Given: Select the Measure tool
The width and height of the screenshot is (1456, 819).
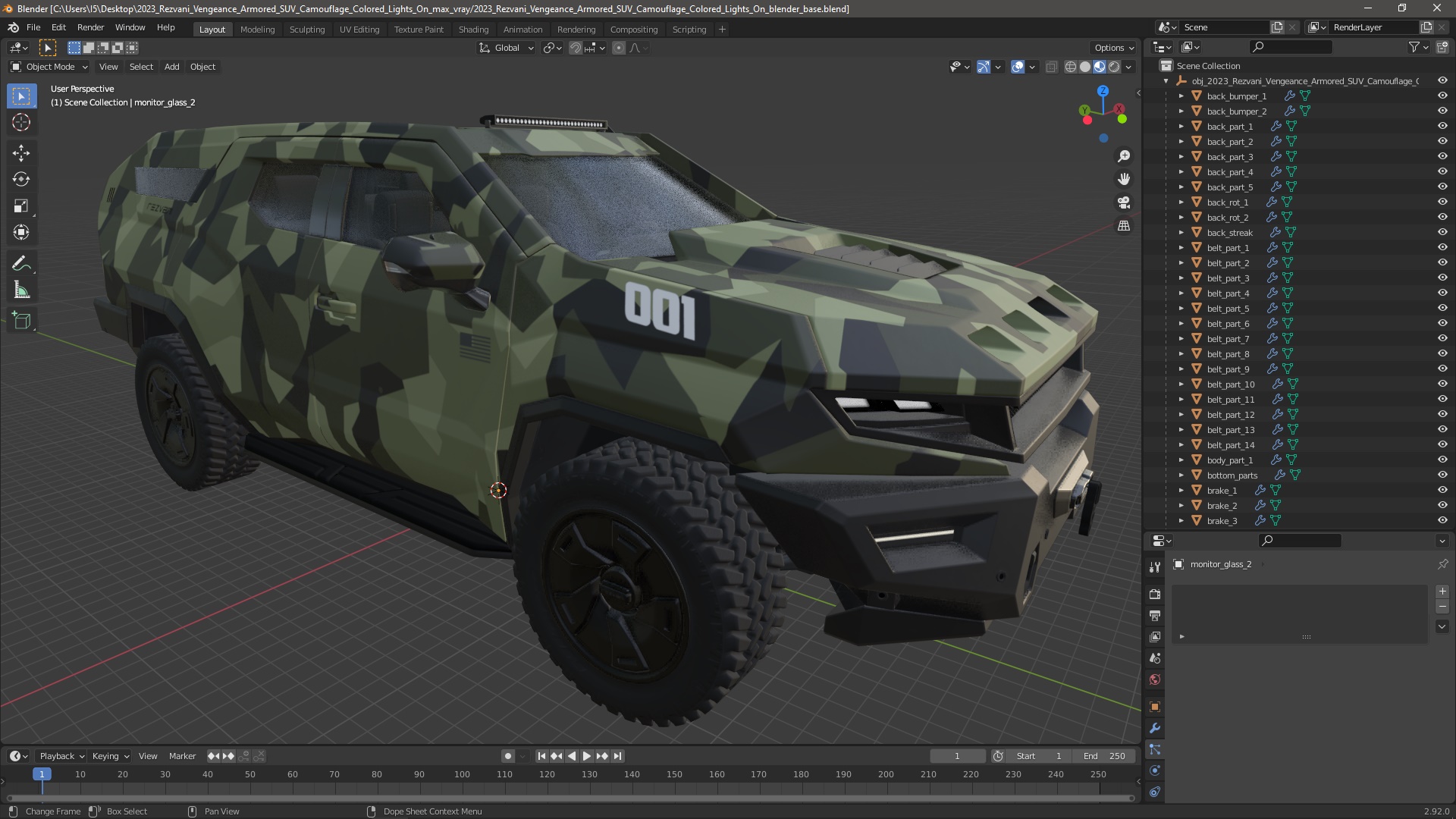Looking at the screenshot, I should (21, 290).
